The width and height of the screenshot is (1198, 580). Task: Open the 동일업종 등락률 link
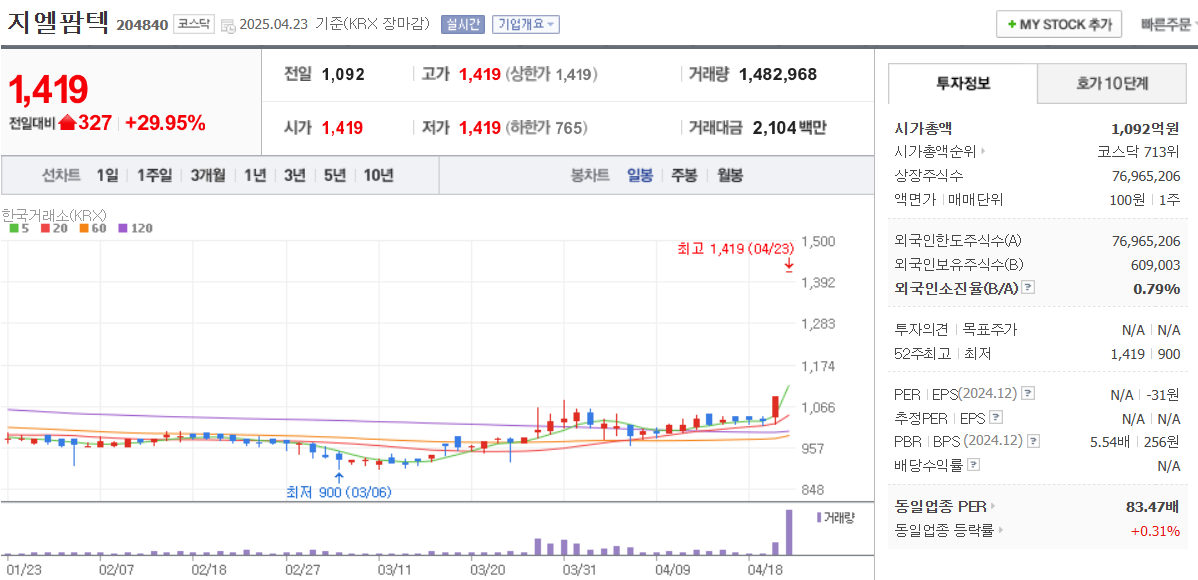[x=944, y=530]
